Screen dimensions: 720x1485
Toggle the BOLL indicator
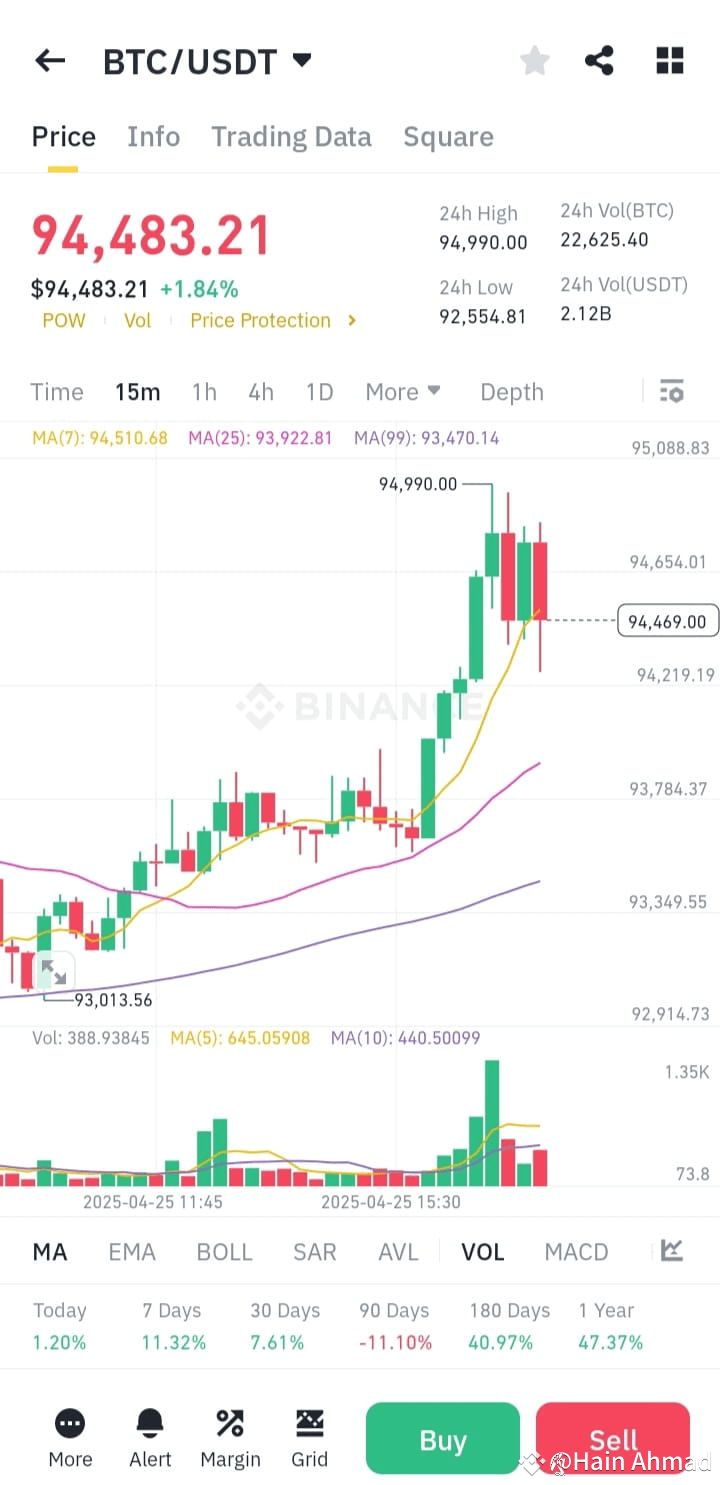pyautogui.click(x=224, y=1251)
